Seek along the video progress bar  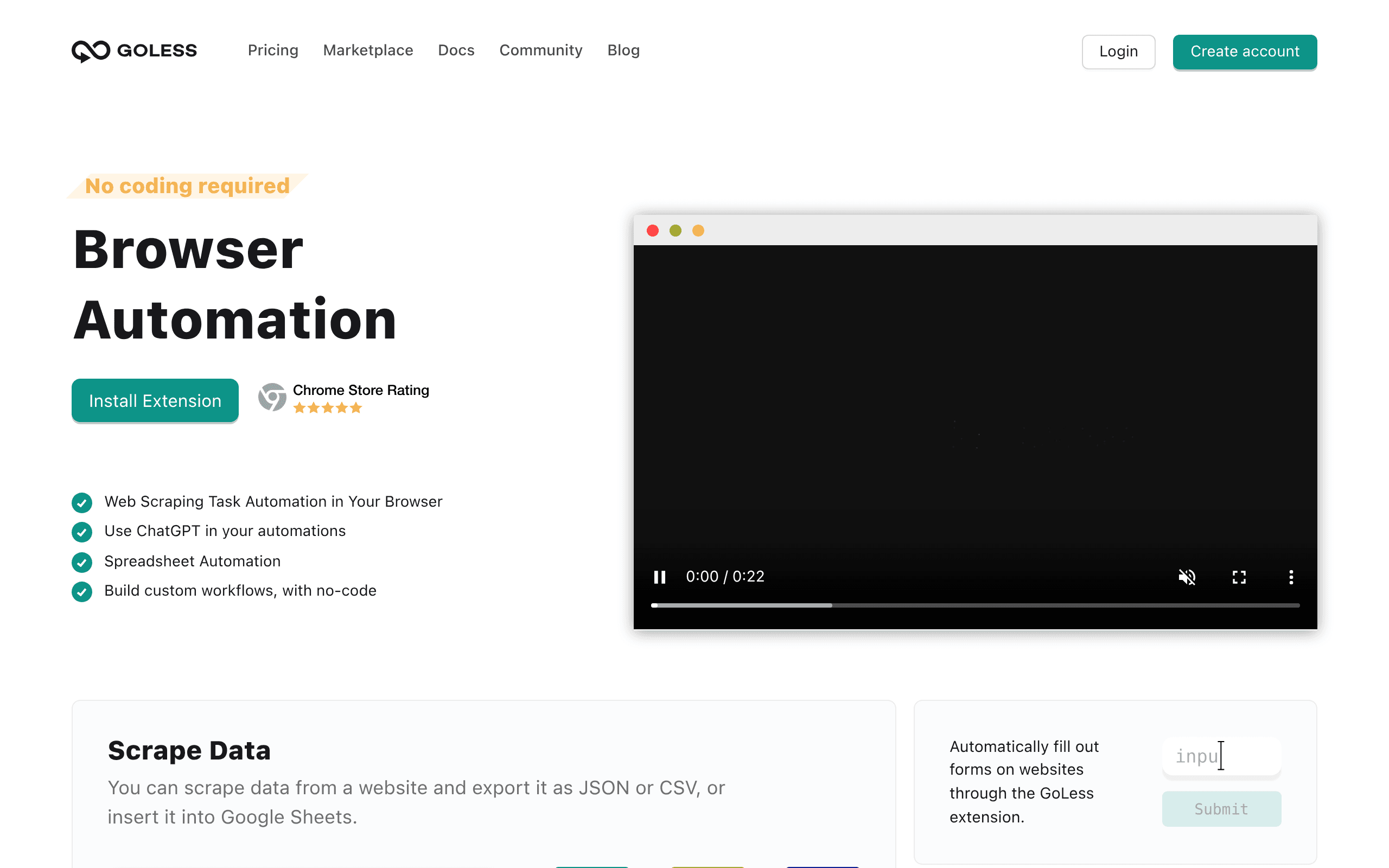(x=974, y=605)
